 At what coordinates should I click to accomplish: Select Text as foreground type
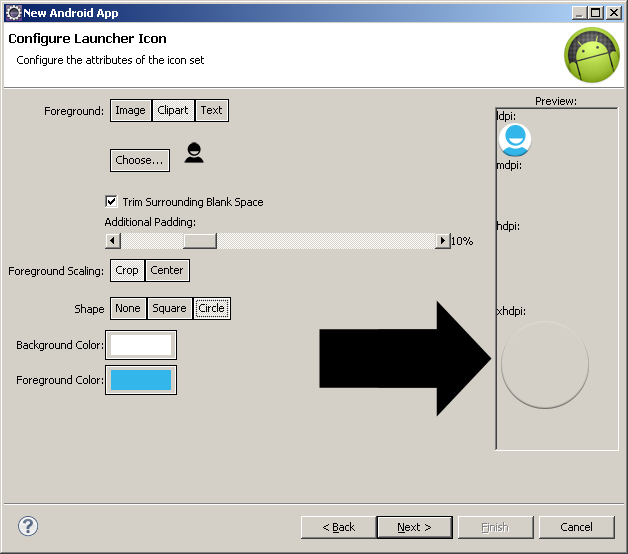pyautogui.click(x=211, y=110)
